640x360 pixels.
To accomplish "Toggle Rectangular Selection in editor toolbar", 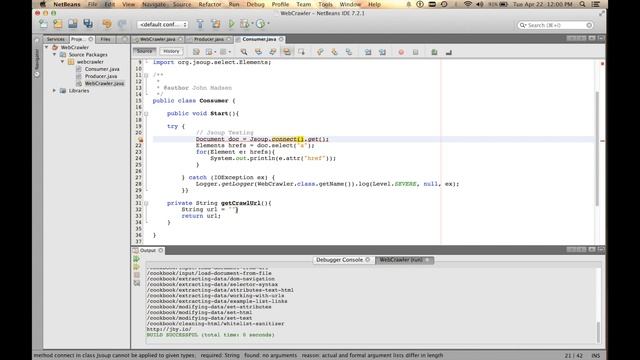I will coord(301,52).
